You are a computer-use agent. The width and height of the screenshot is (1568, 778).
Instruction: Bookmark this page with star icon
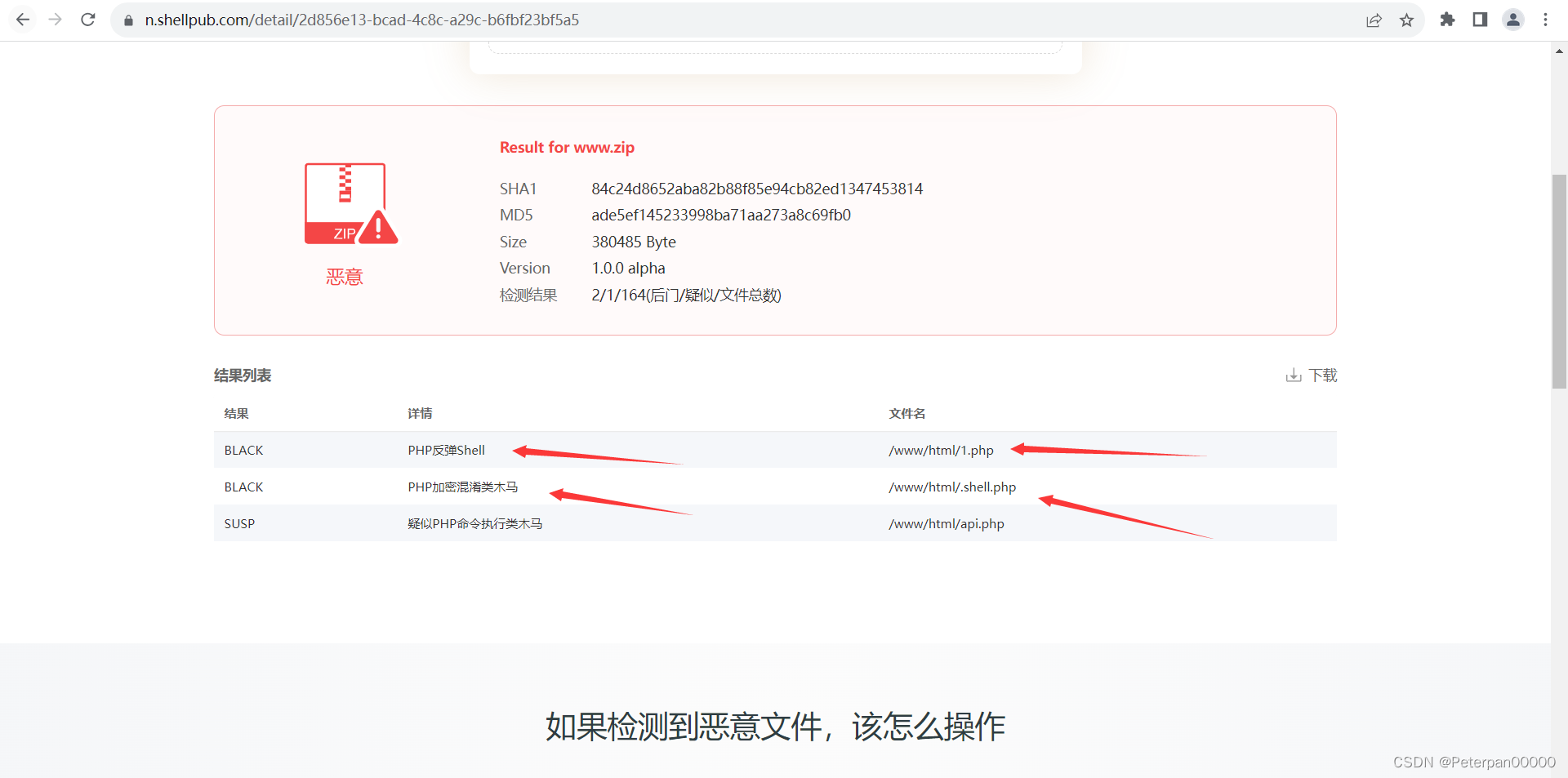coord(1406,20)
